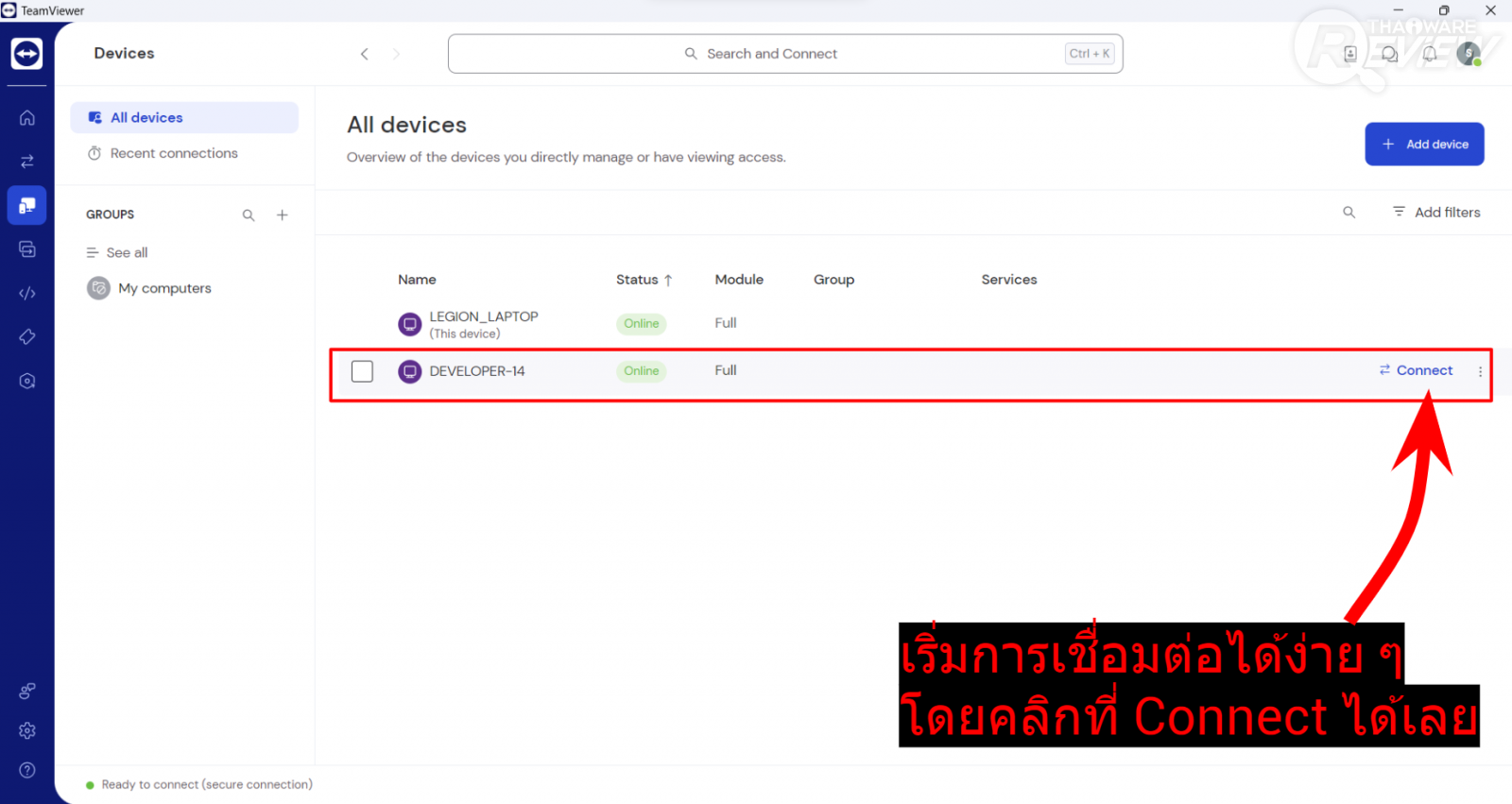Open the code brackets icon in sidebar
1512x804 pixels.
tap(27, 293)
